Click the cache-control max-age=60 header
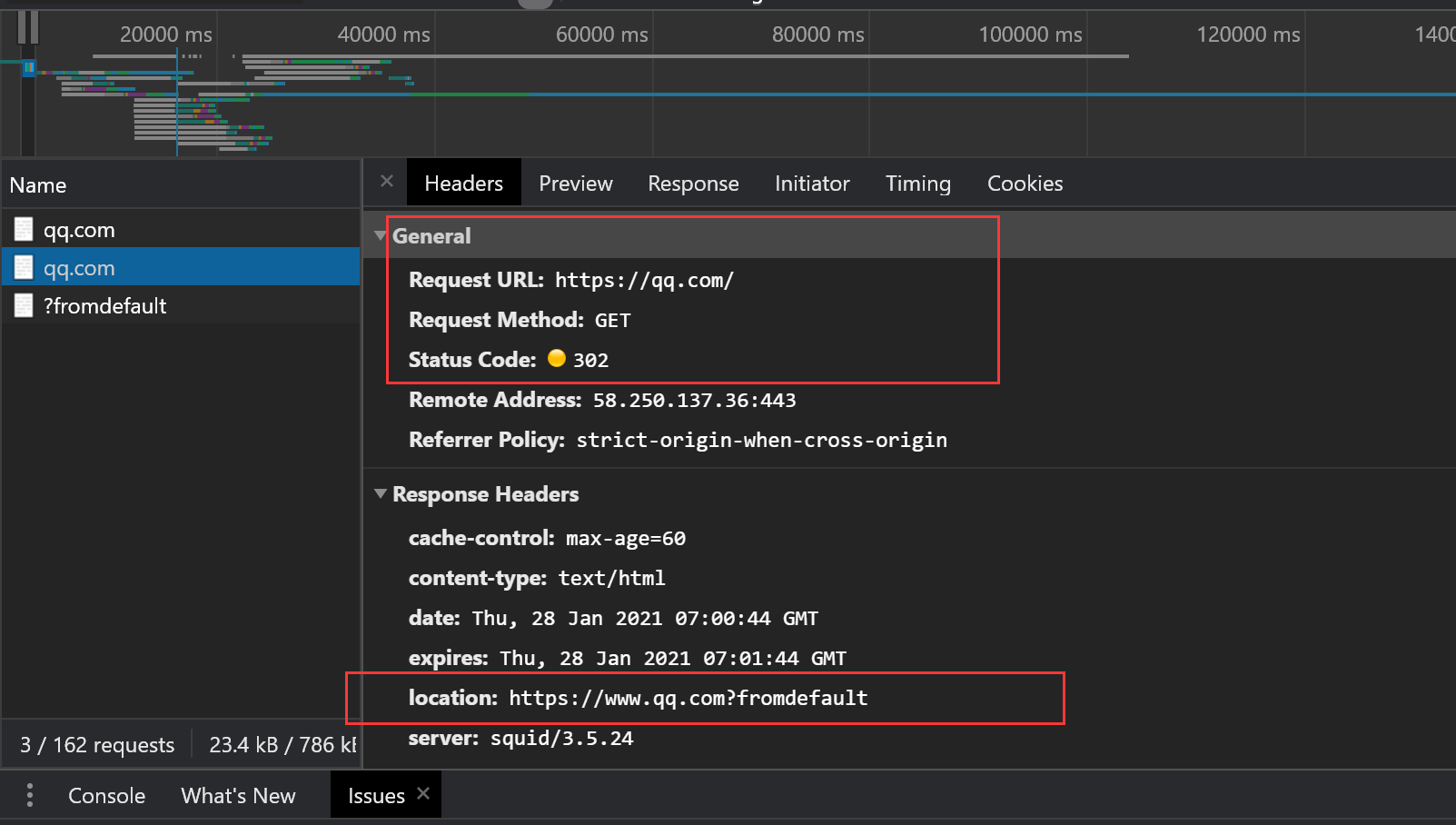The image size is (1456, 825). click(x=547, y=538)
